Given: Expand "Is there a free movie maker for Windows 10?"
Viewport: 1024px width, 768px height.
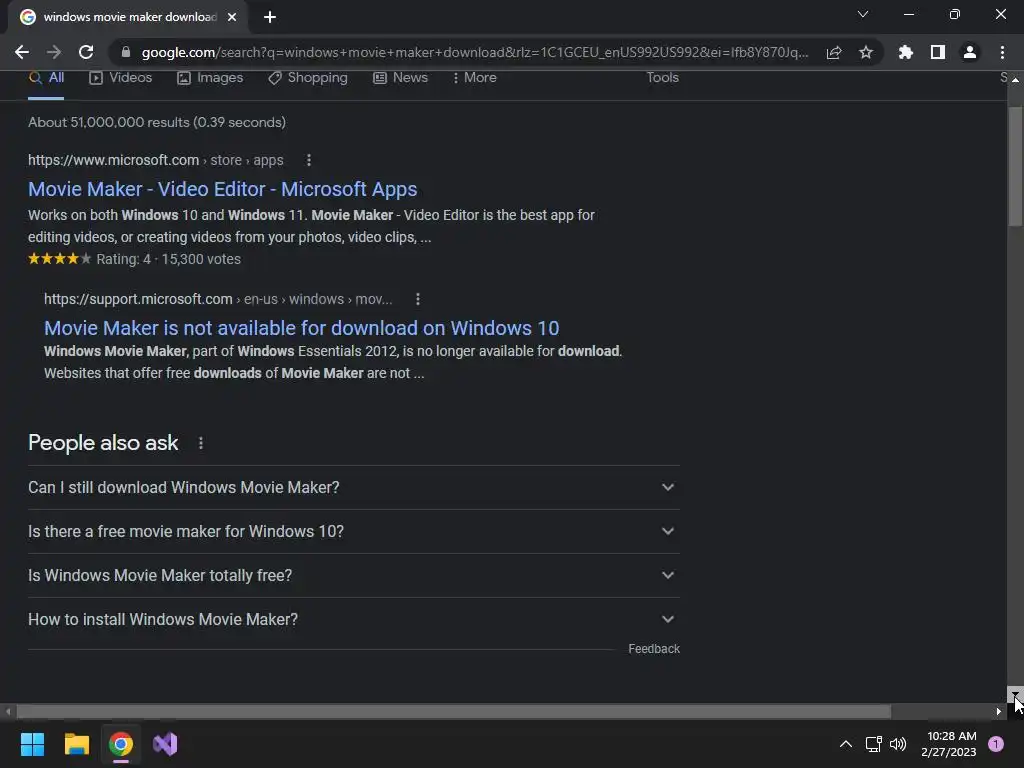Looking at the screenshot, I should [353, 532].
